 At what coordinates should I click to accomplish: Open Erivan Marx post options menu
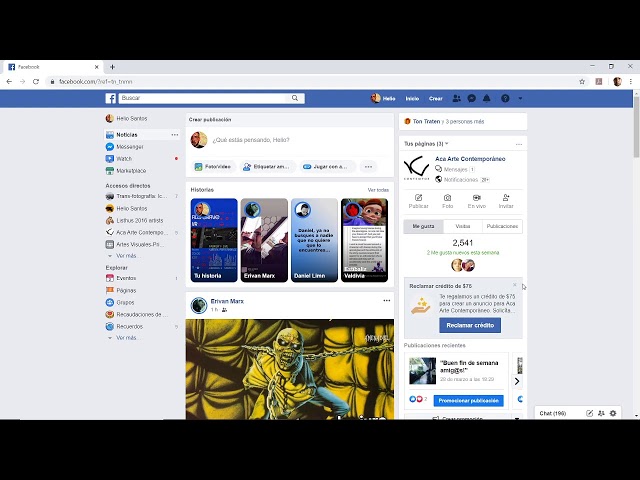(387, 300)
